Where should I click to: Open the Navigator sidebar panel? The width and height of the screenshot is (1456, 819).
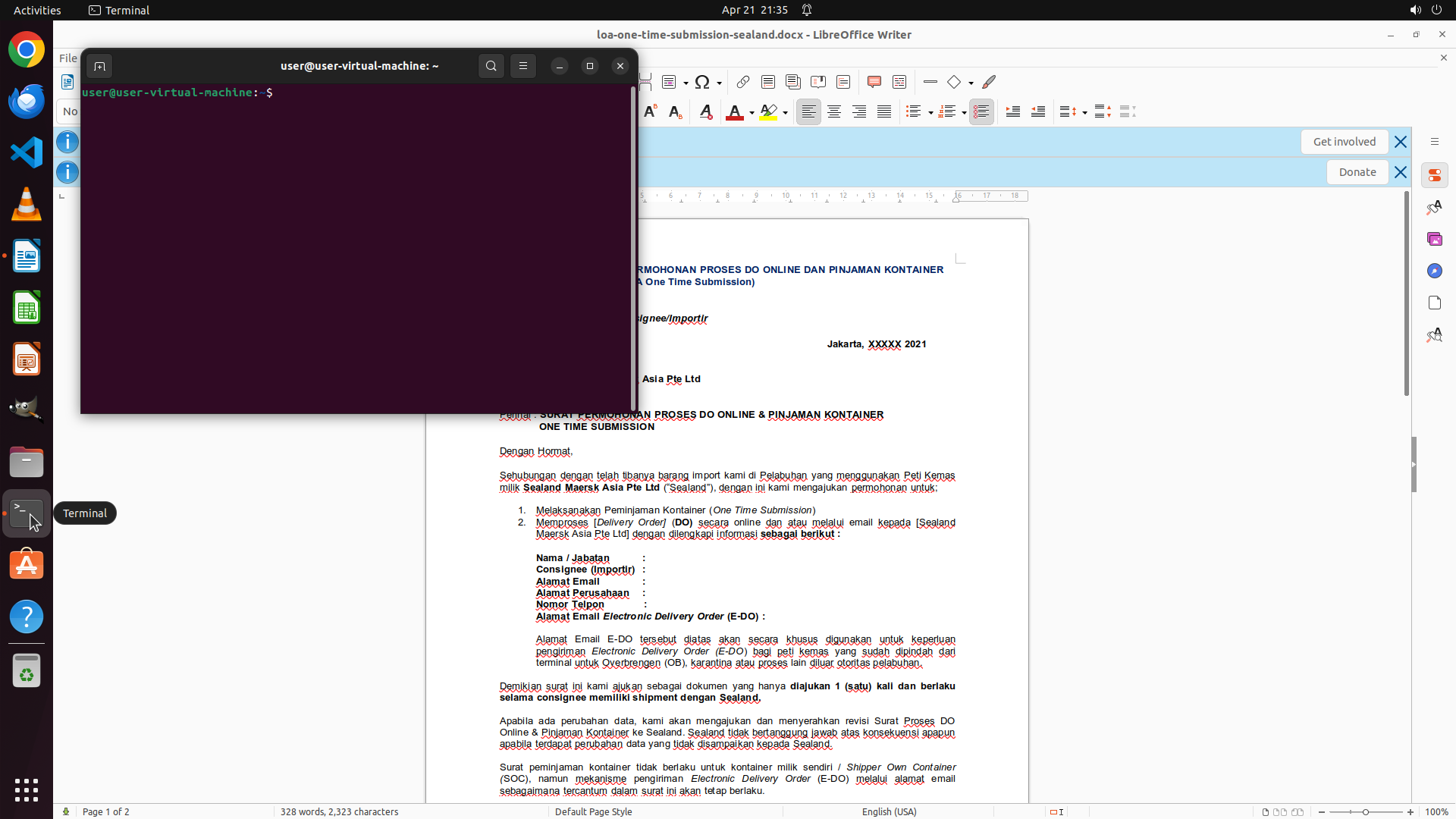(x=1434, y=271)
